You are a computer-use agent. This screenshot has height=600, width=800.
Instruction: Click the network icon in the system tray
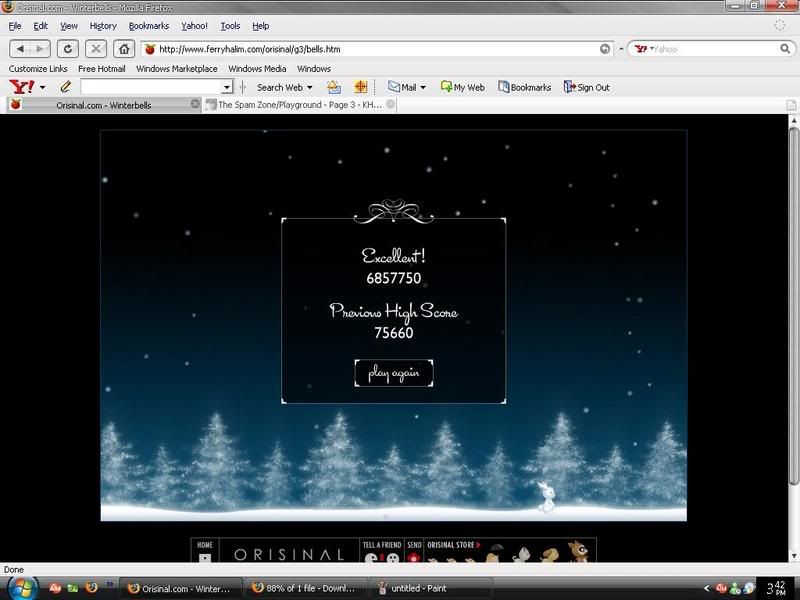click(749, 588)
